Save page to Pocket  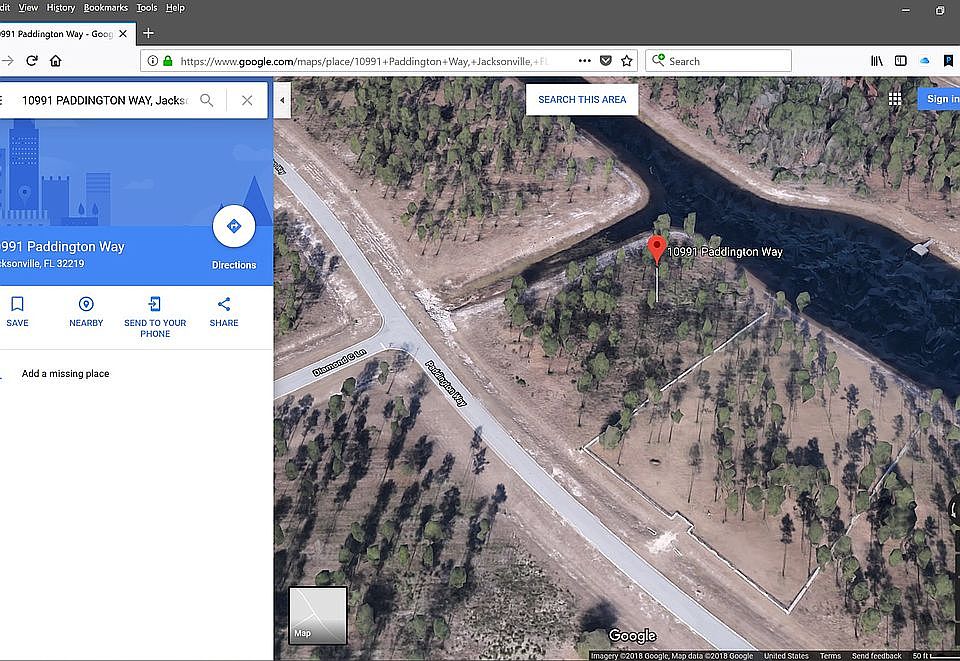click(x=606, y=61)
